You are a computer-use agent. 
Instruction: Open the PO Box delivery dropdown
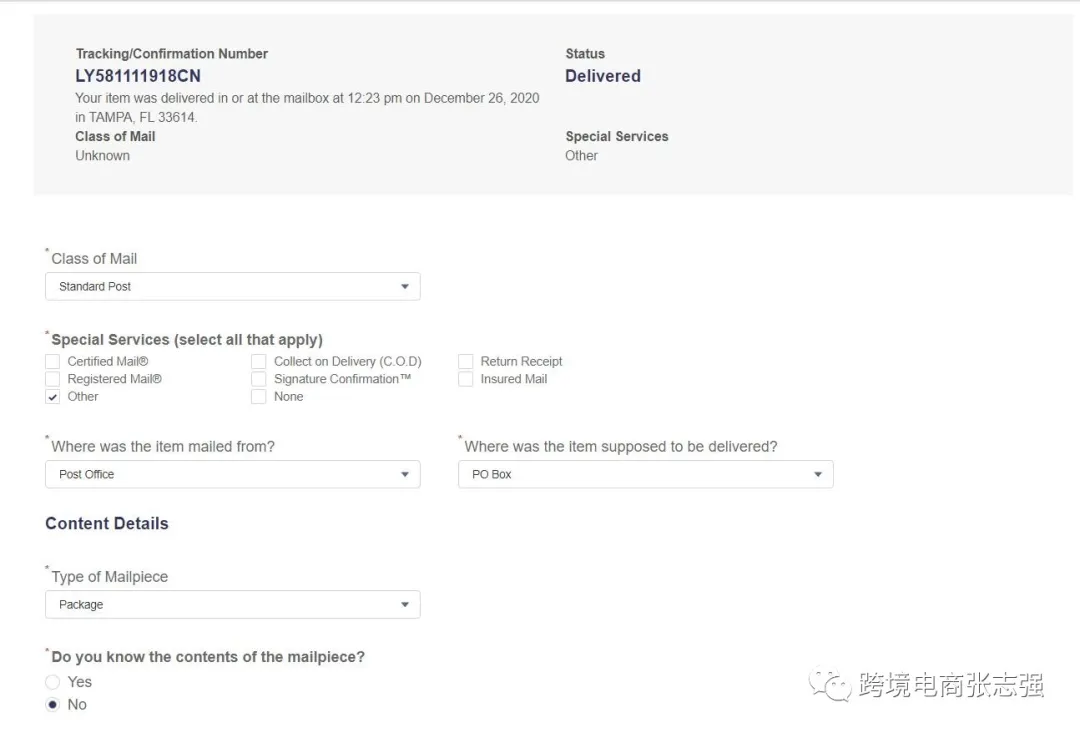coord(645,475)
